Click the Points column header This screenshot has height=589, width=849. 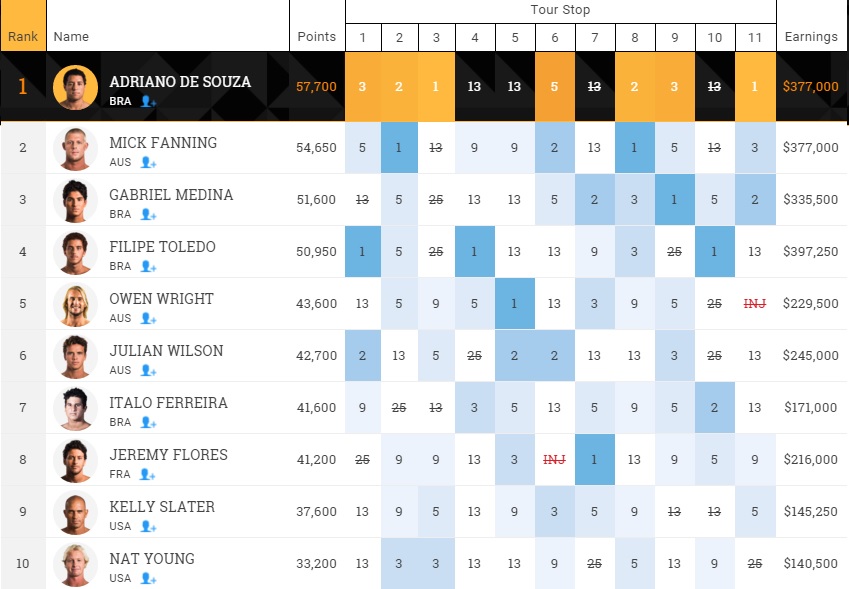(x=317, y=37)
